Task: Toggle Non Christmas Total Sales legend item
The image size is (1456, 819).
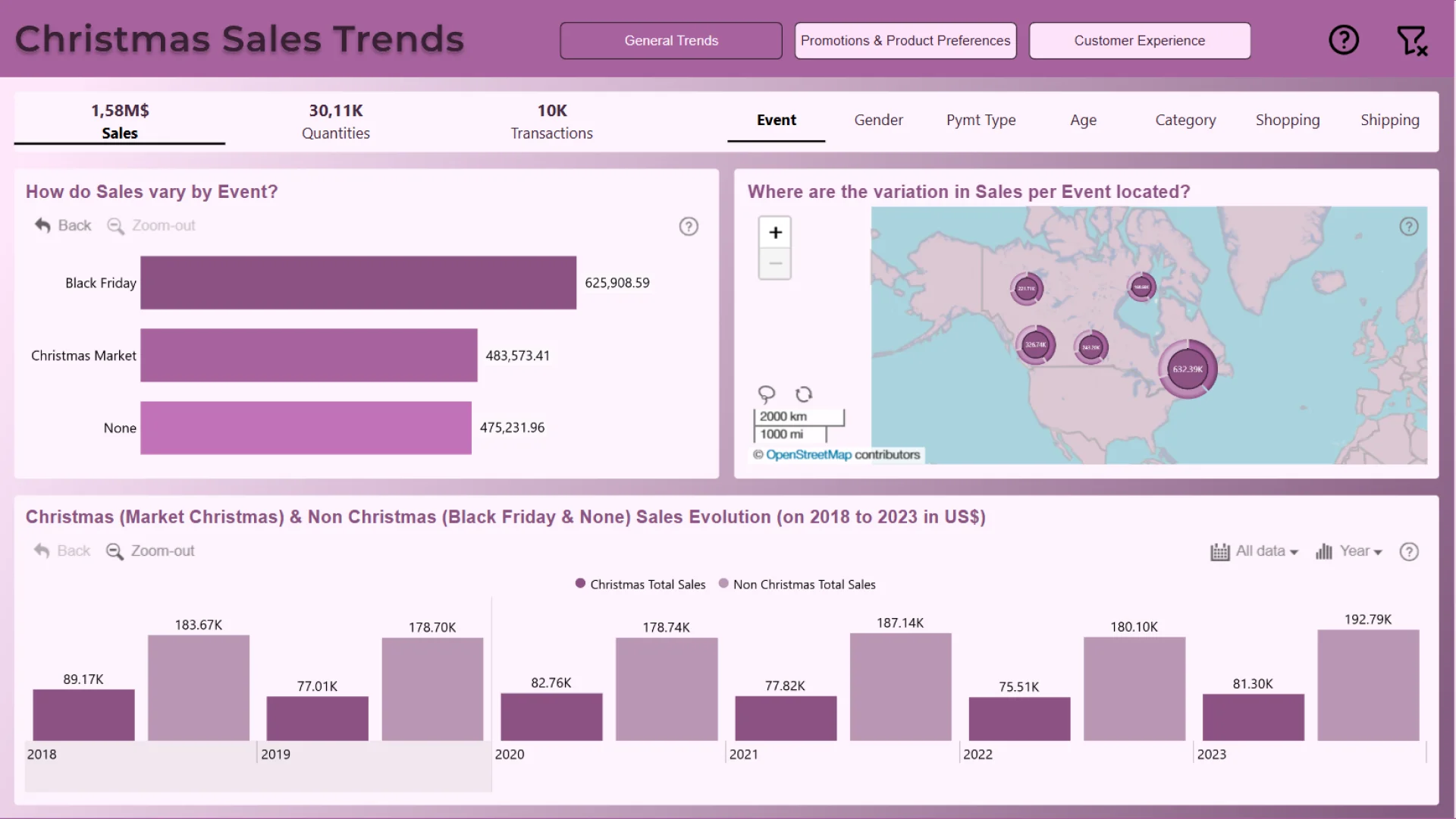Action: pyautogui.click(x=797, y=584)
